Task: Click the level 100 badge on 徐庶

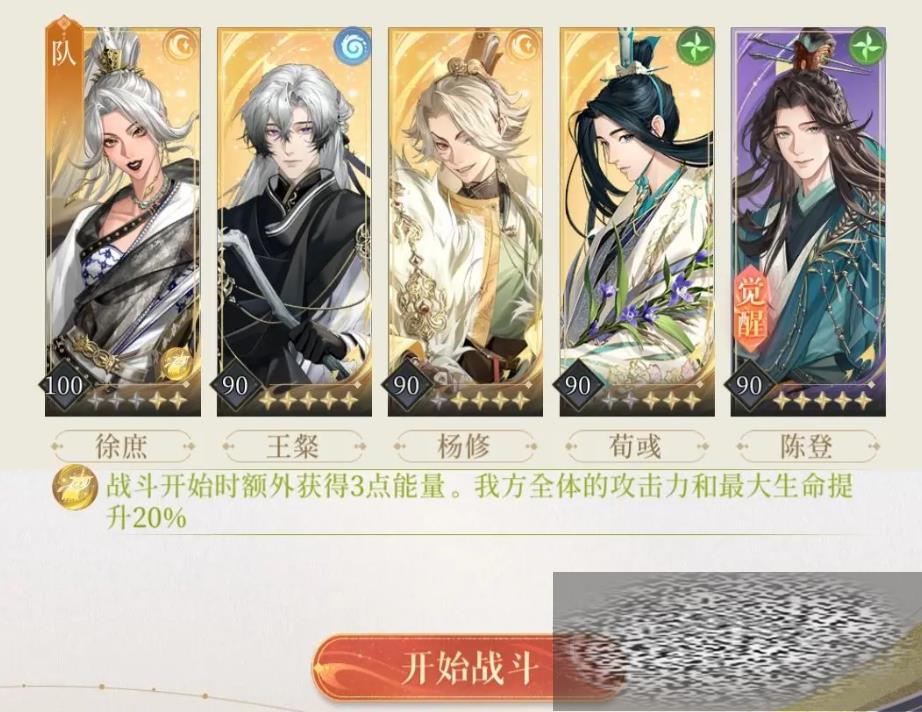Action: pos(64,386)
